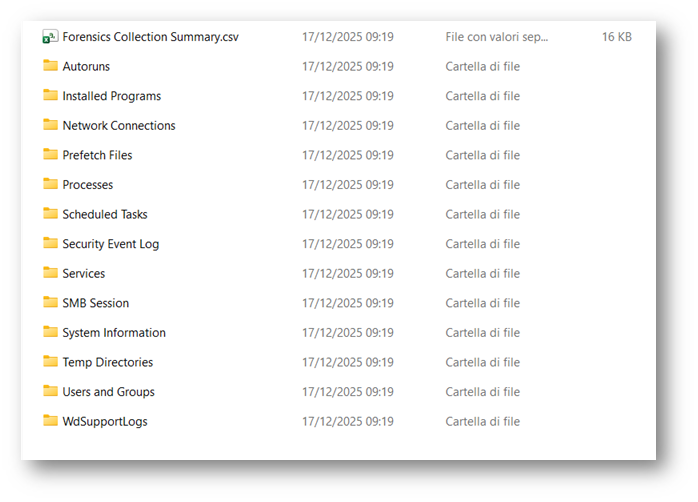
Task: Select the Network Connections folder name
Action: pos(119,126)
